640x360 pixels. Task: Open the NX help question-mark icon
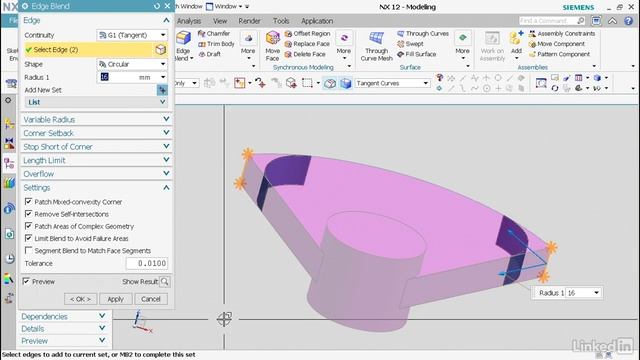click(x=629, y=21)
